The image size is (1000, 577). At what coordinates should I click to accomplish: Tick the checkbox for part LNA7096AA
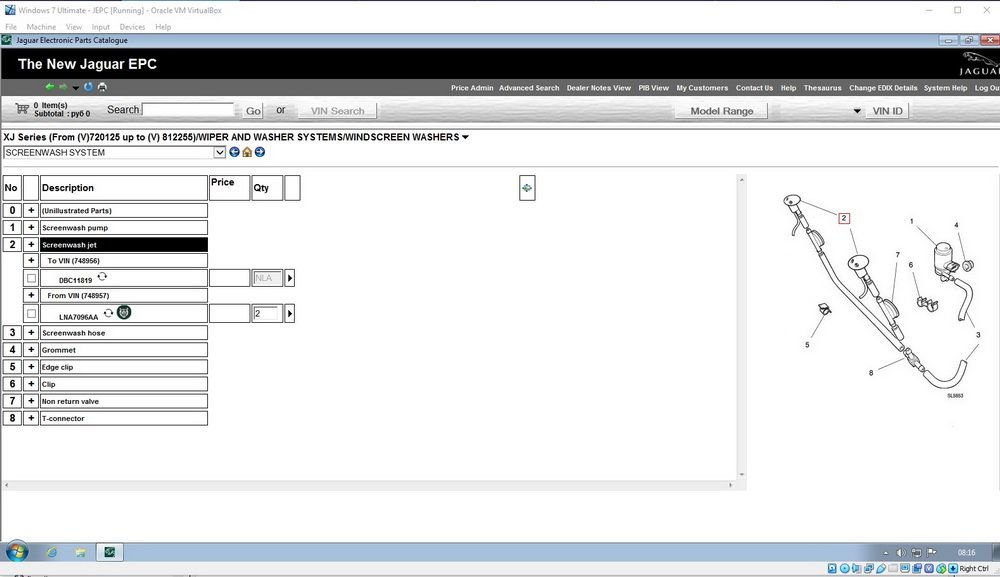click(31, 314)
